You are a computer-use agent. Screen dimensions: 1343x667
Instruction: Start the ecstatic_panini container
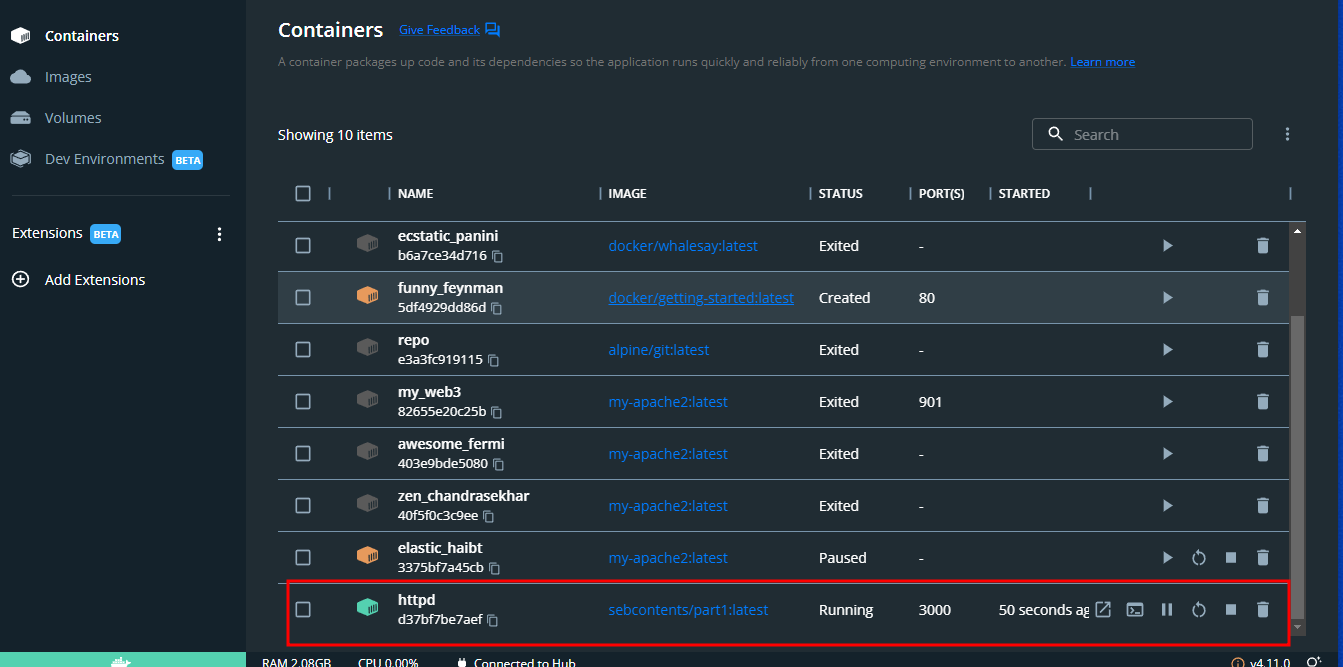click(x=1167, y=245)
